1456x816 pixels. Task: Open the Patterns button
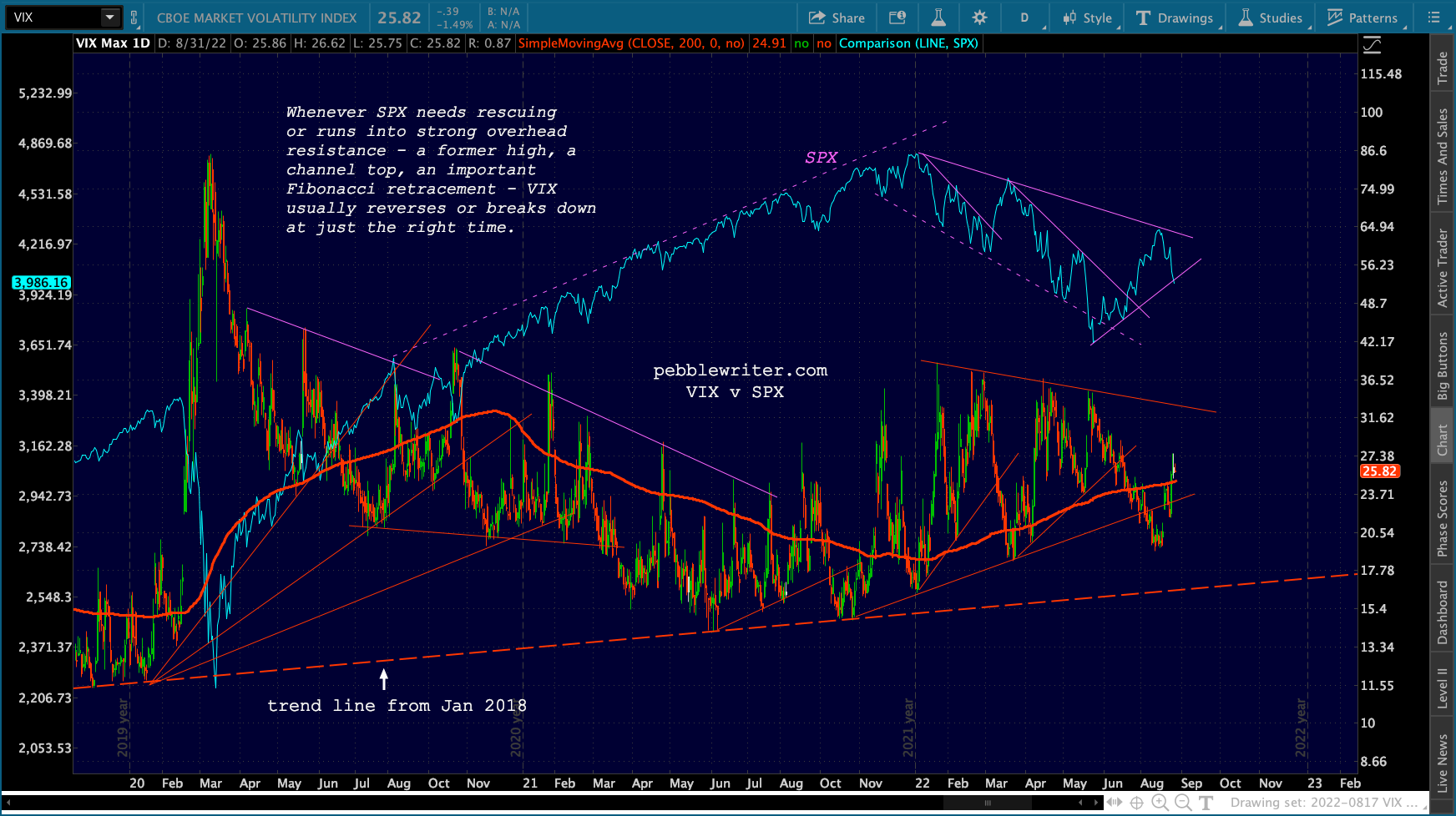1362,18
